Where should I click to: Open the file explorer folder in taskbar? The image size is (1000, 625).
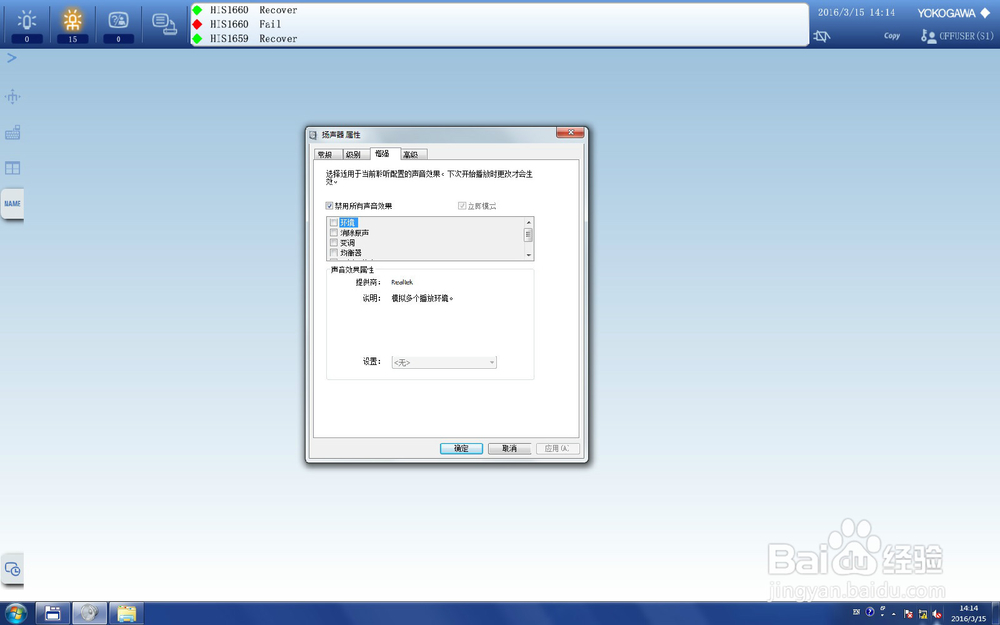click(126, 614)
